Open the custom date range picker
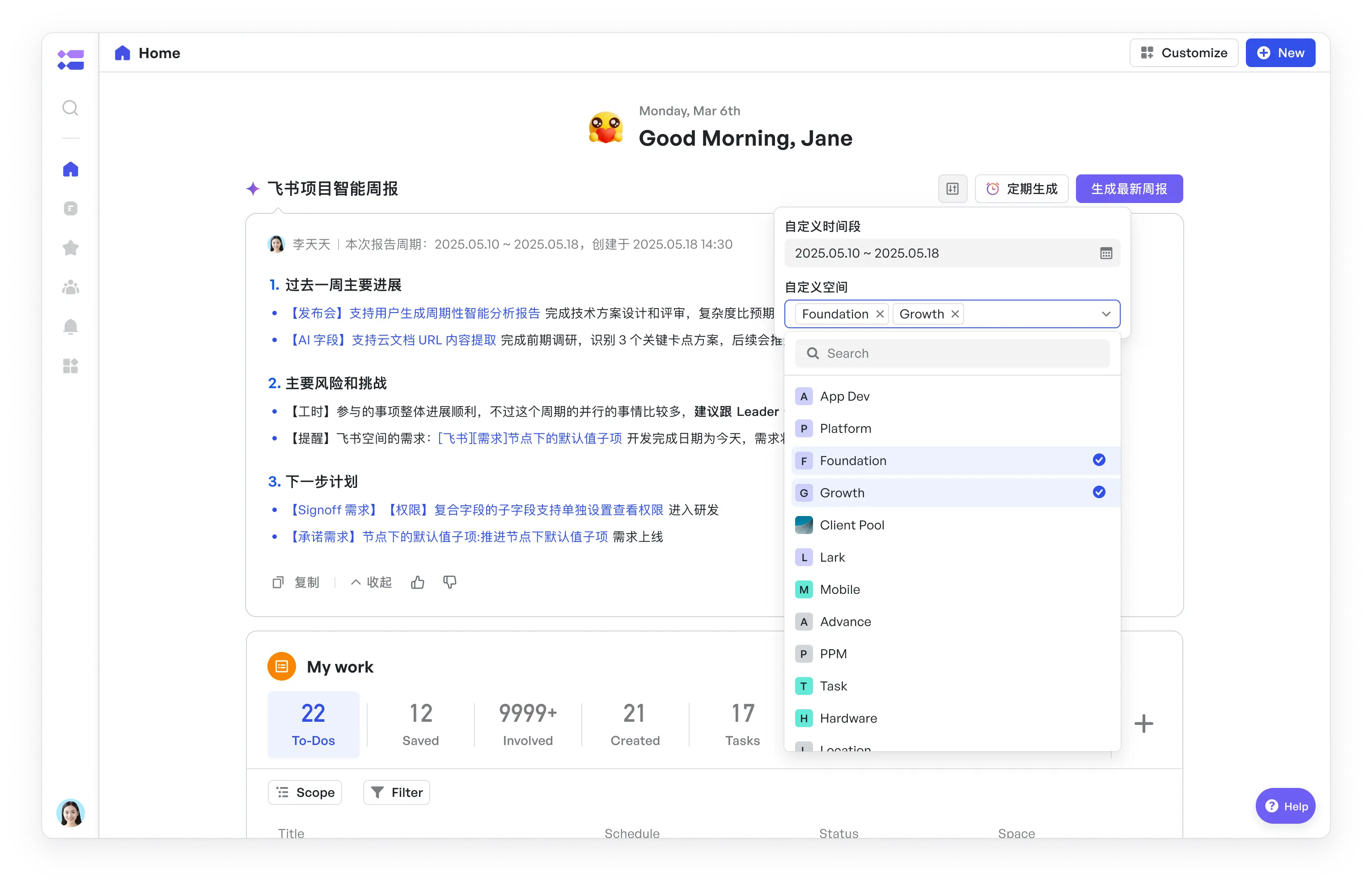The height and width of the screenshot is (889, 1372). pos(953,253)
